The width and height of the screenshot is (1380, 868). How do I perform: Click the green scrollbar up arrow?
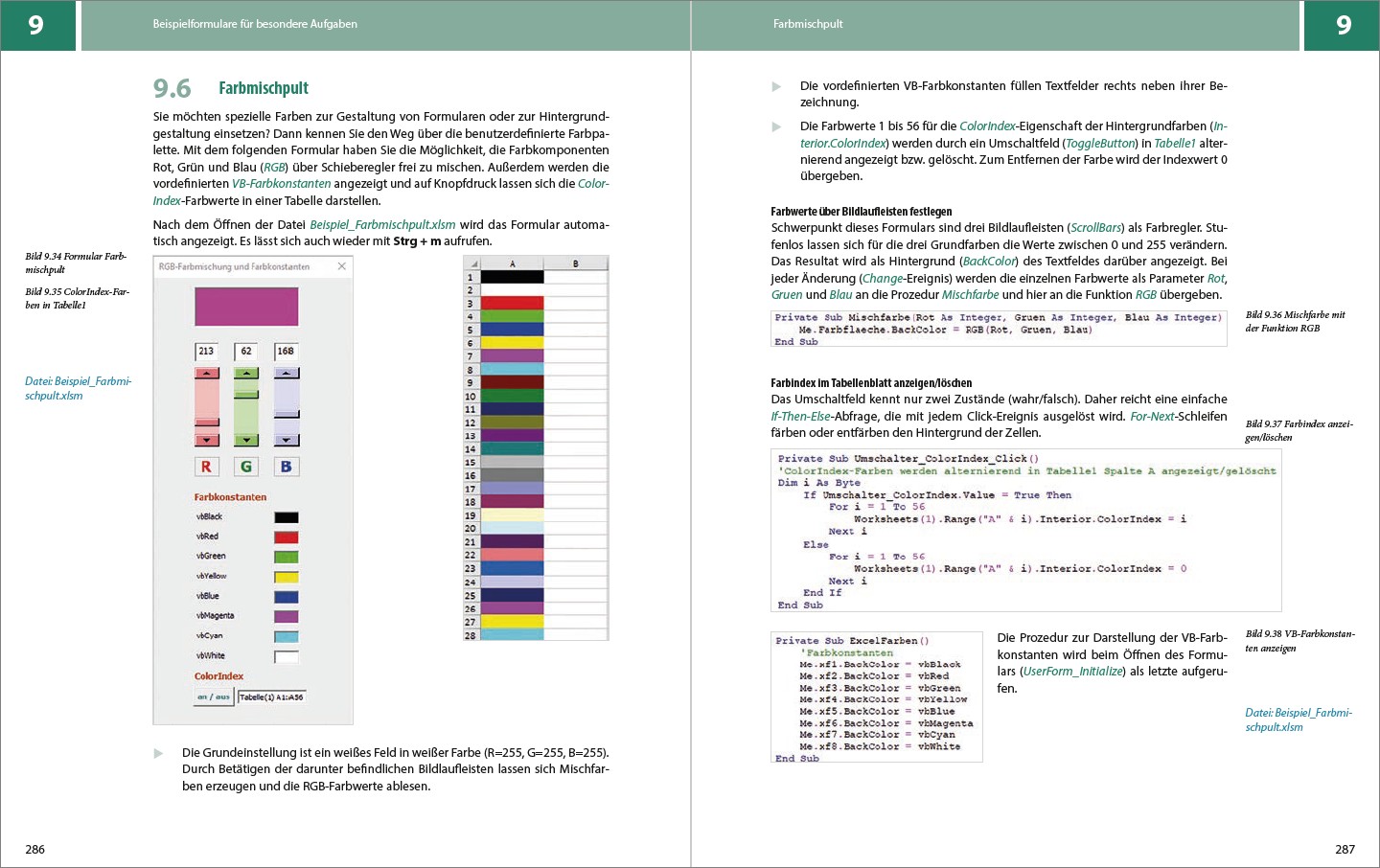[246, 373]
